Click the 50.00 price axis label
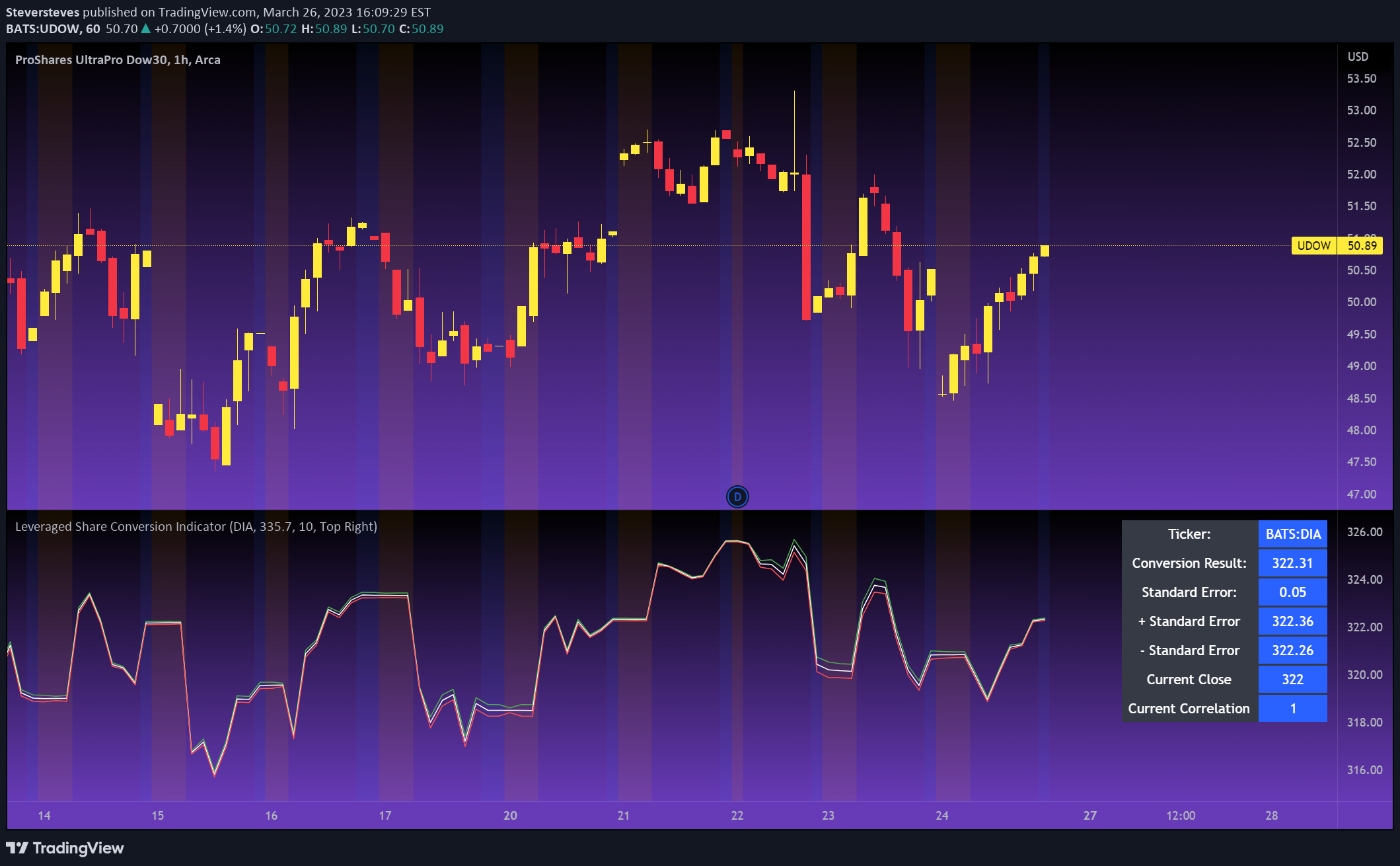Viewport: 1400px width, 866px height. point(1362,302)
